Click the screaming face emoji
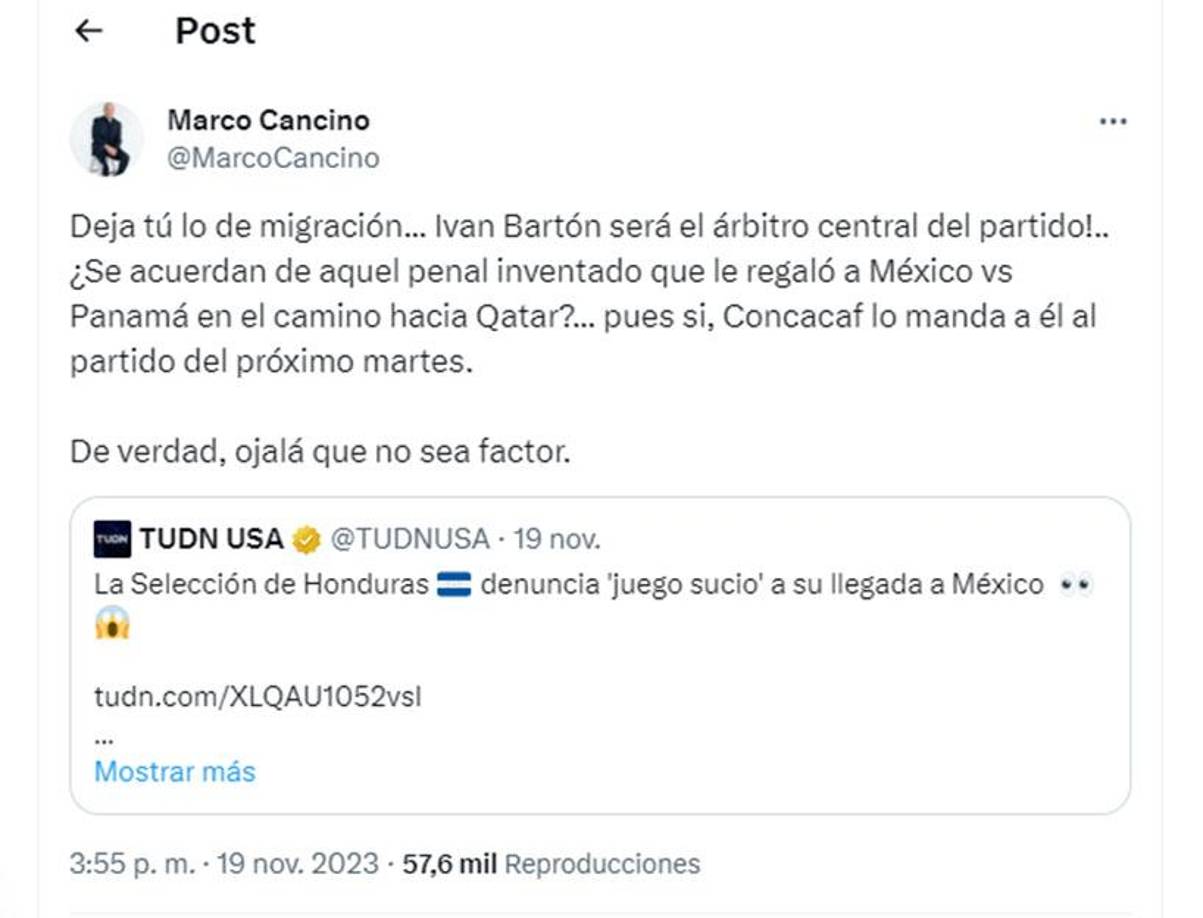Screen dimensions: 1203x918 click(111, 625)
